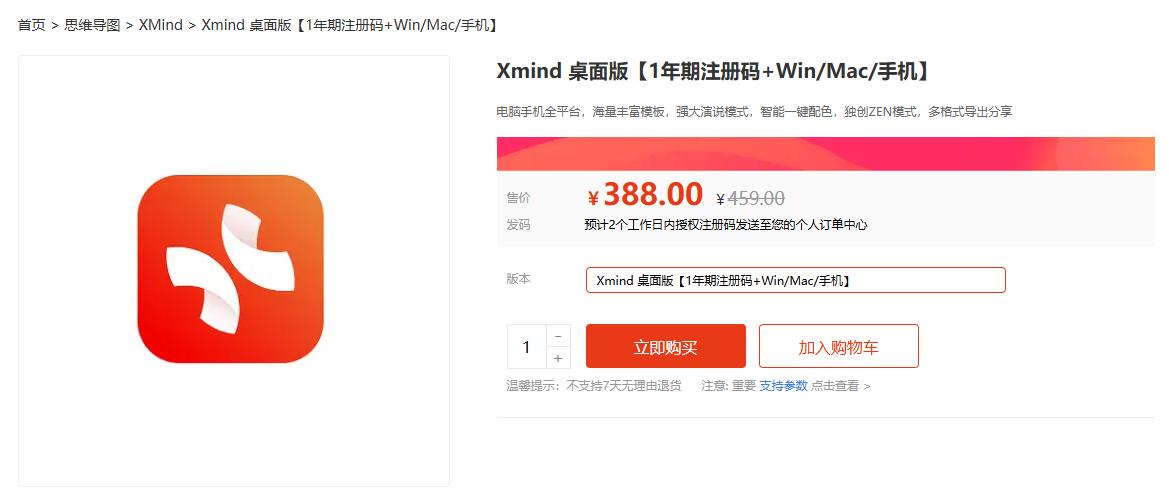Click the 不支持7天无理由退货 notice
This screenshot has width=1169, height=502.
click(x=623, y=386)
